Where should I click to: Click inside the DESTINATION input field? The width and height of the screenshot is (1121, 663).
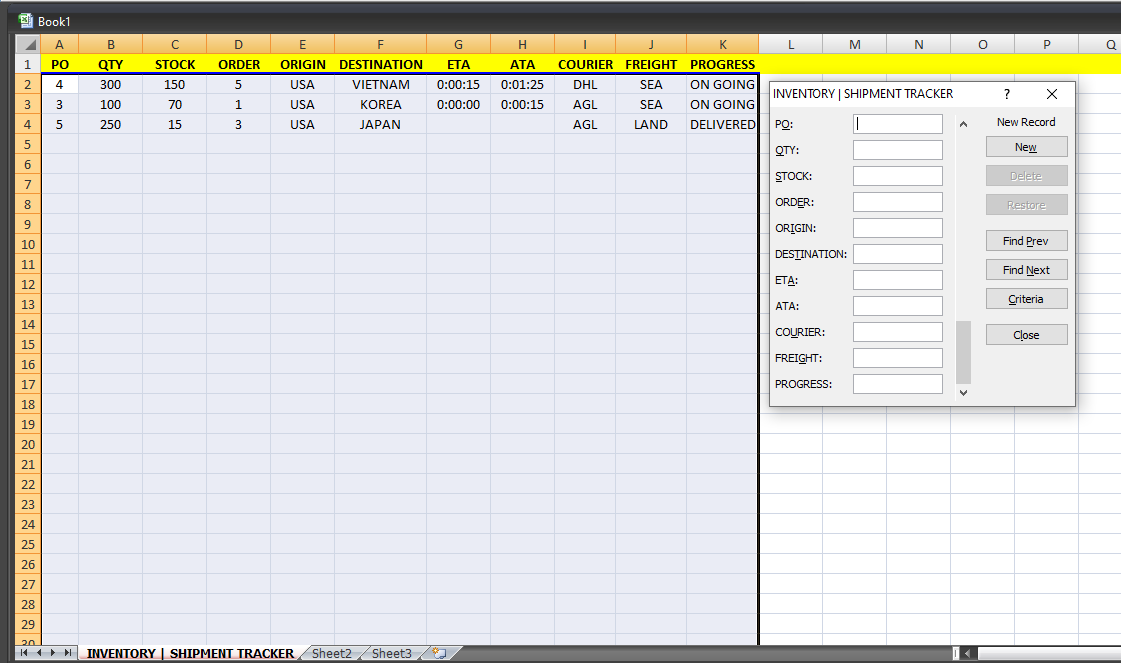897,253
